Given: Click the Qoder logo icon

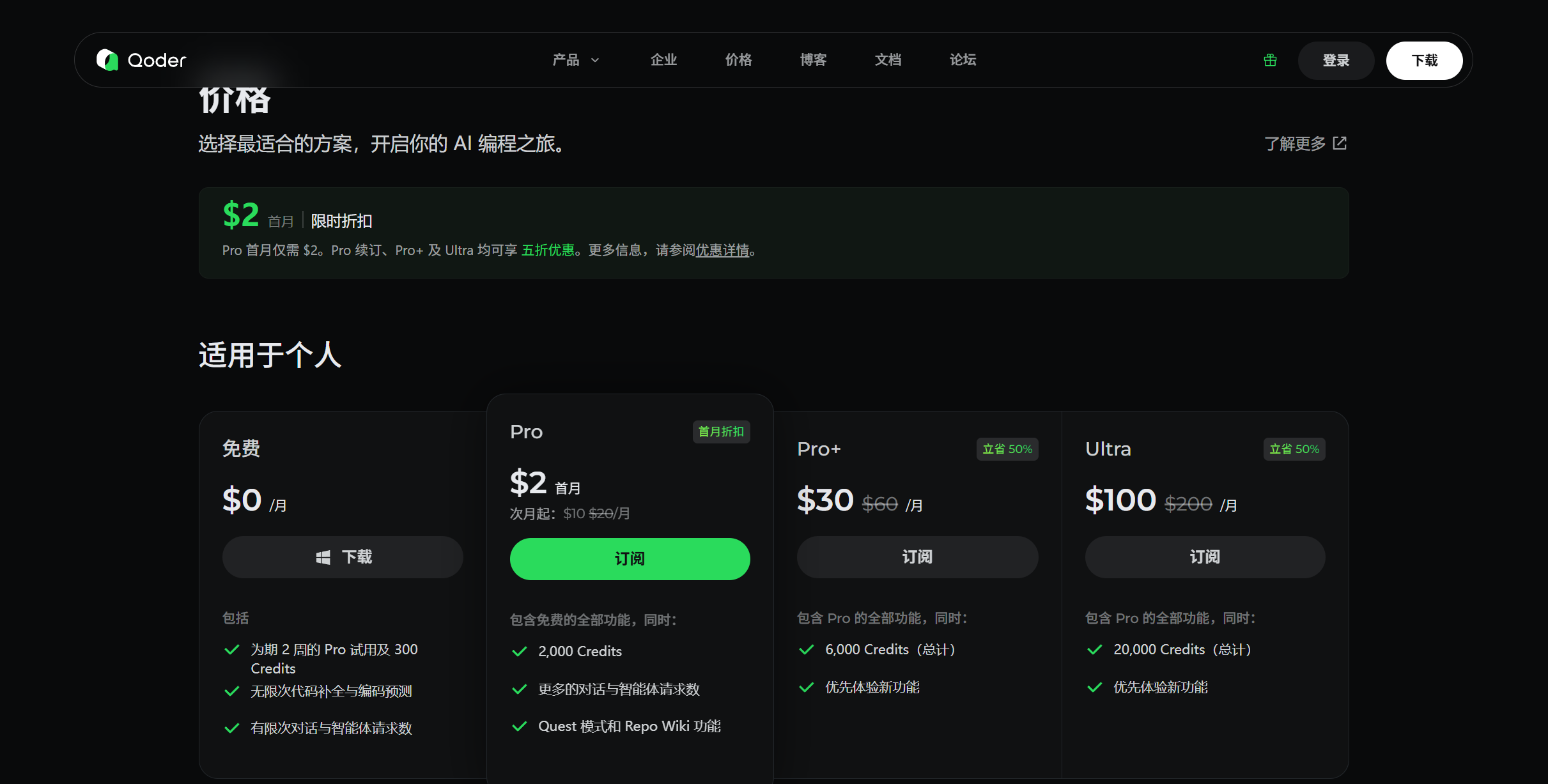Looking at the screenshot, I should [x=108, y=59].
